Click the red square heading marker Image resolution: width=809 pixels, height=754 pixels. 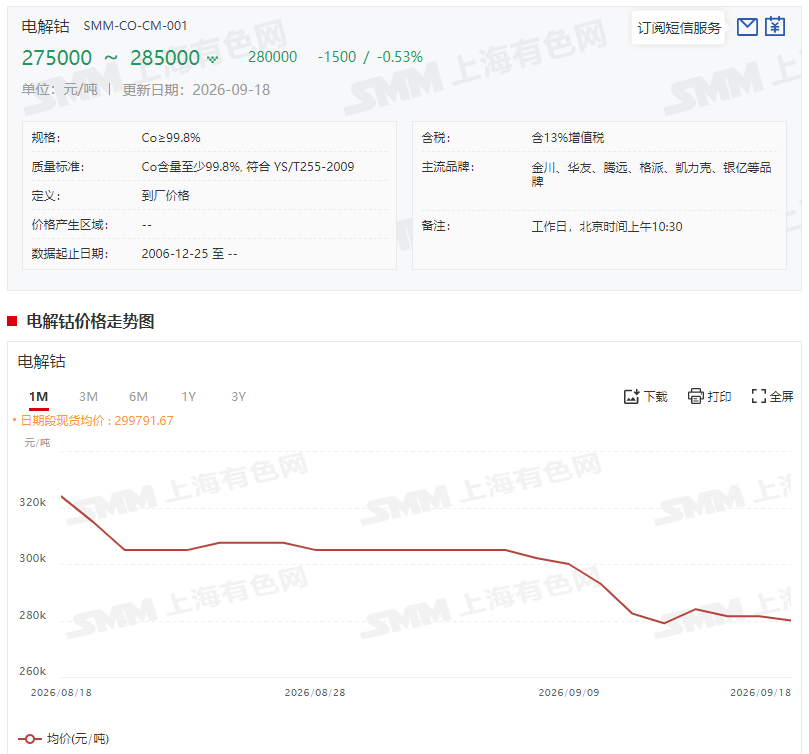pyautogui.click(x=12, y=321)
